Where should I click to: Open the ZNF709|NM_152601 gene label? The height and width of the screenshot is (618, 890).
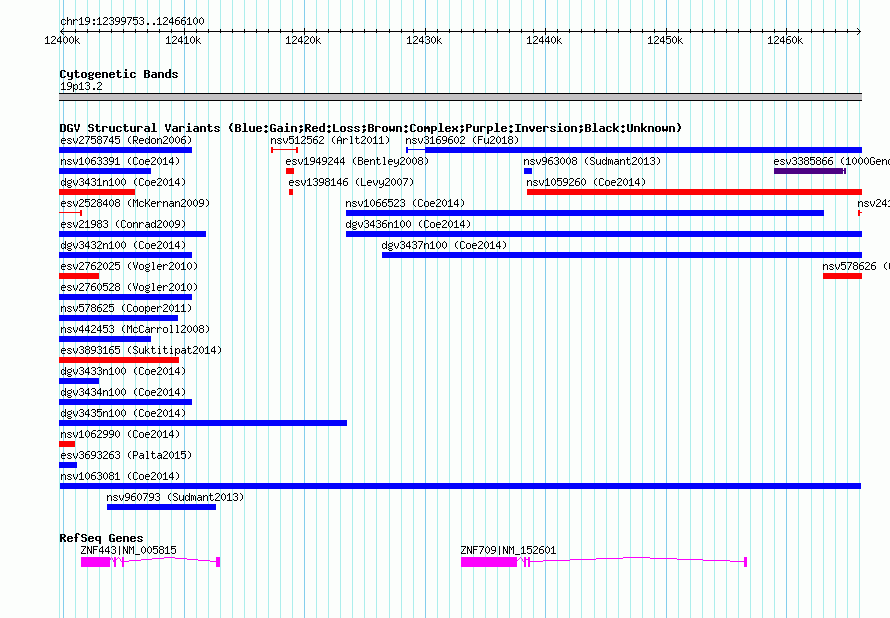(x=509, y=550)
